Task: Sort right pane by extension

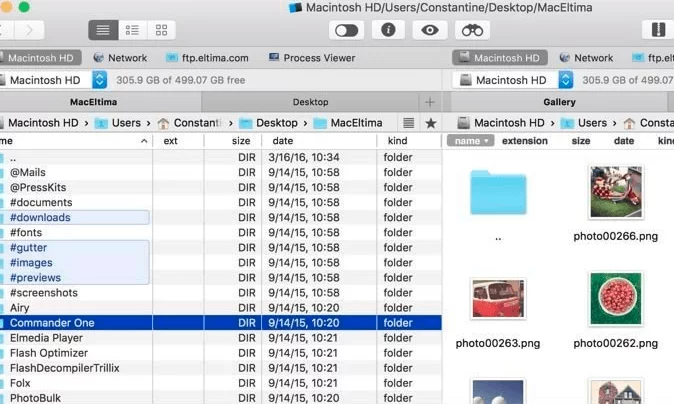Action: pyautogui.click(x=525, y=141)
